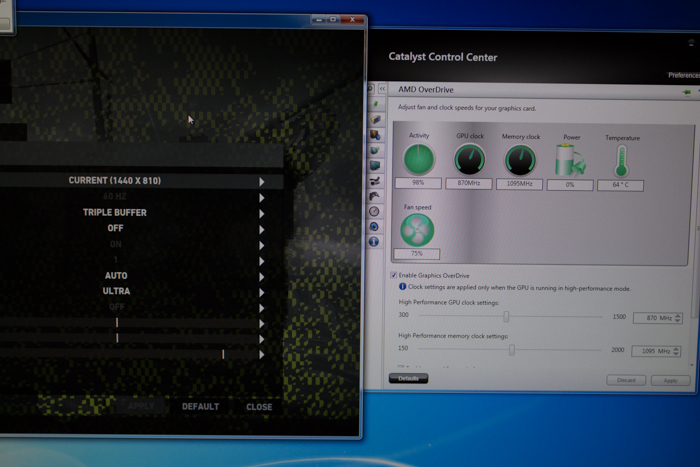Open the monitor-shaped display panel sidebar icon
Image resolution: width=700 pixels, height=467 pixels.
click(375, 166)
